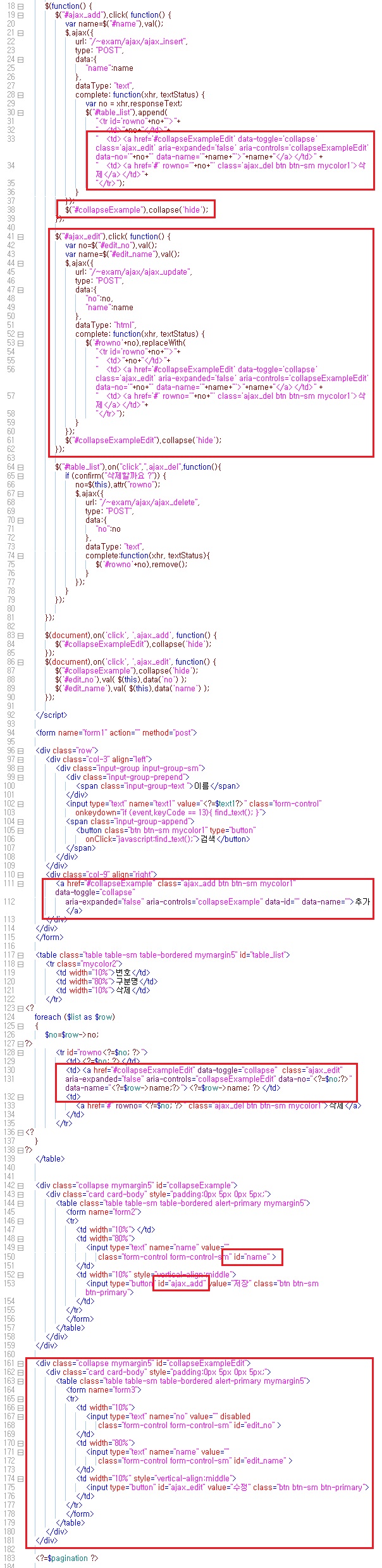382x1568 pixels.
Task: Click the id="ajax_add" attribute text
Action: coord(182,1283)
